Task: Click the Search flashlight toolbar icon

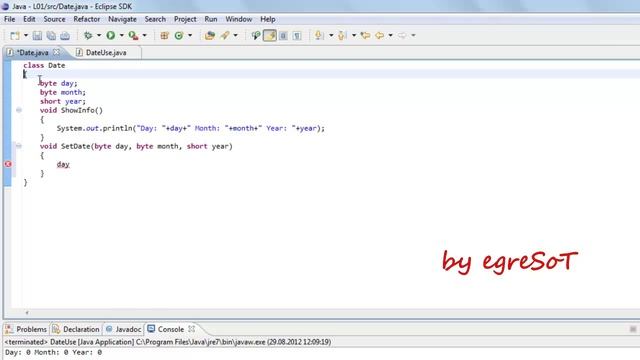Action: pos(224,36)
